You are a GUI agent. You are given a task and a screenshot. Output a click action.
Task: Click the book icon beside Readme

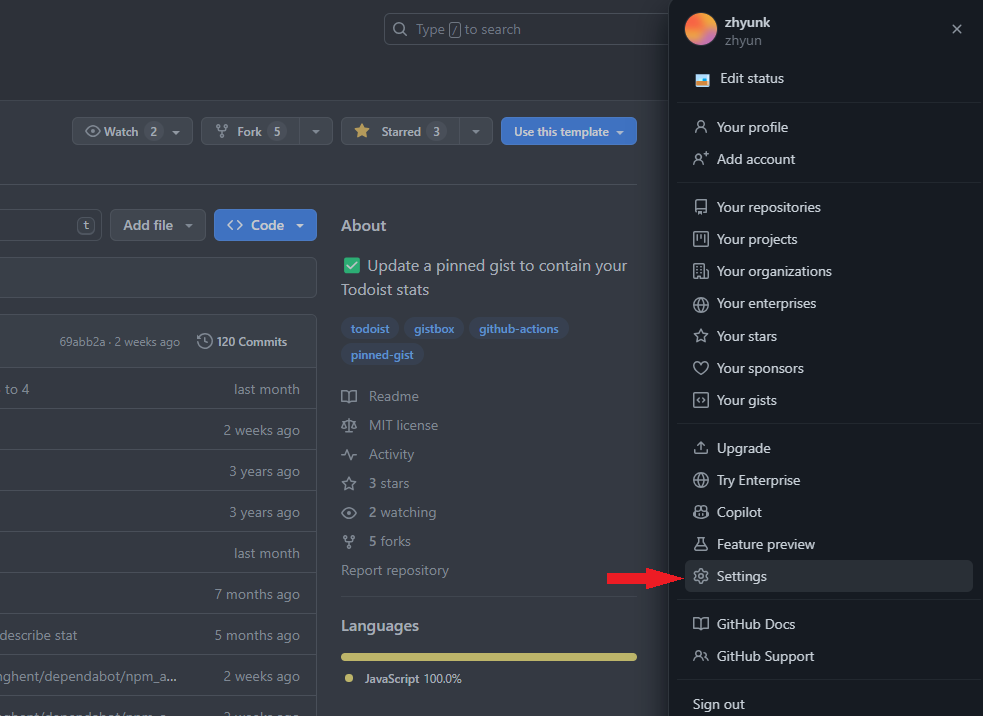[349, 396]
